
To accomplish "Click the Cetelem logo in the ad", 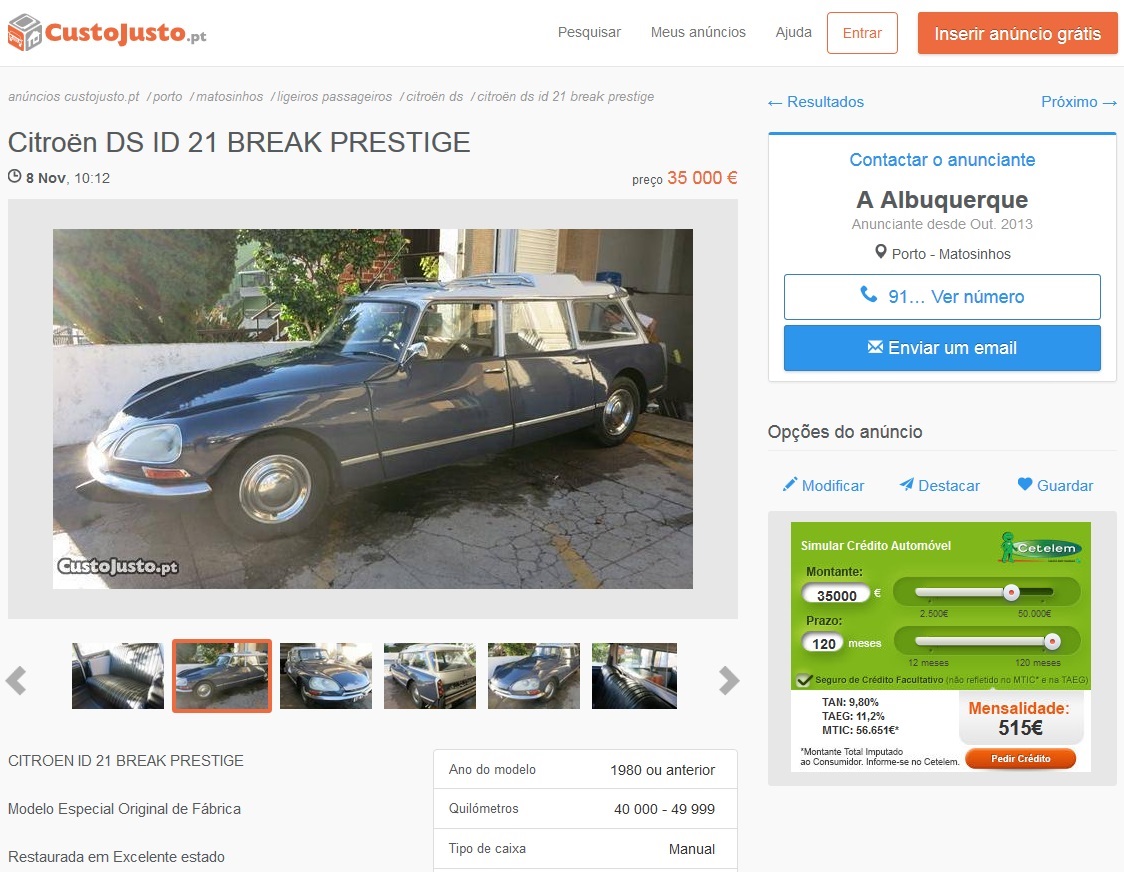I will pyautogui.click(x=1041, y=548).
